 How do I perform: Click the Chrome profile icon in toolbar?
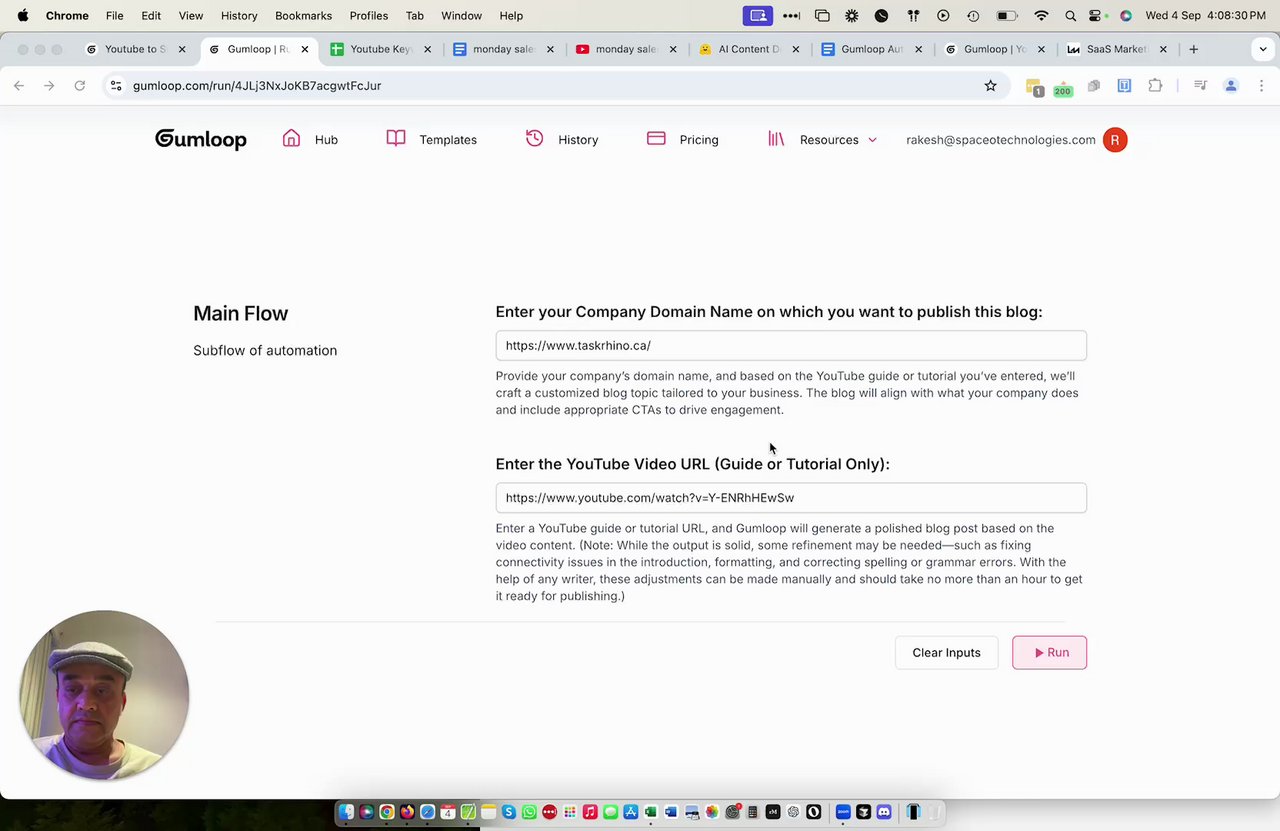click(1231, 86)
